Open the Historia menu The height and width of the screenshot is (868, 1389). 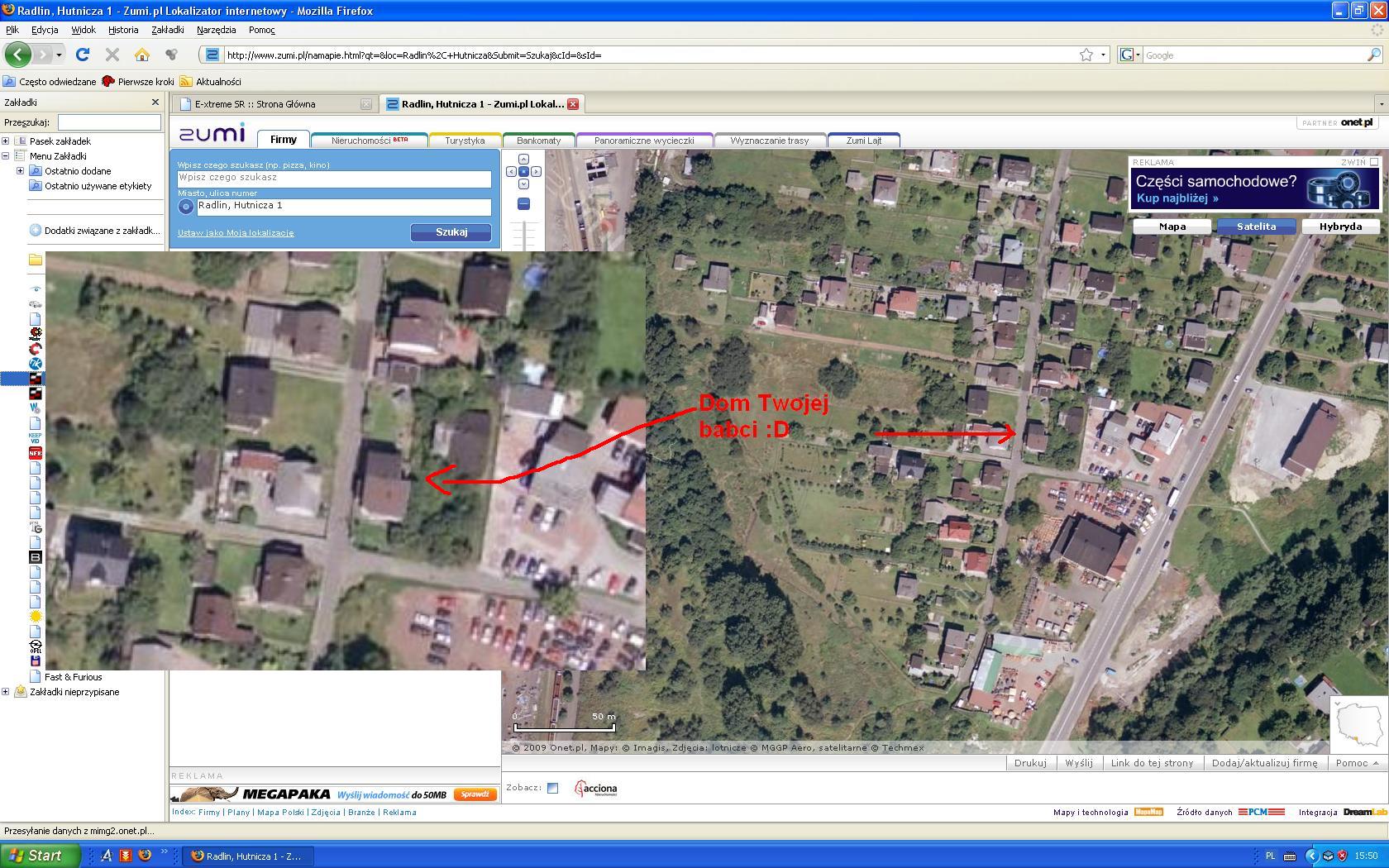123,30
